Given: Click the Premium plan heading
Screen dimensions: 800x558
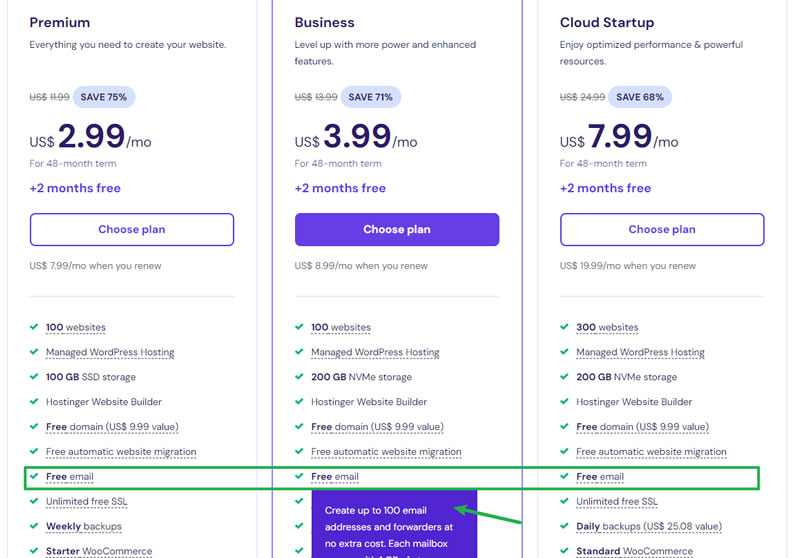Looking at the screenshot, I should pyautogui.click(x=60, y=22).
